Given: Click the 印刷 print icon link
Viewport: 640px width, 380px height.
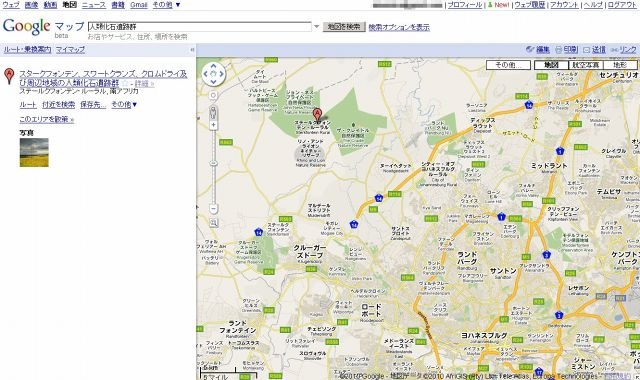Looking at the screenshot, I should pyautogui.click(x=567, y=49).
